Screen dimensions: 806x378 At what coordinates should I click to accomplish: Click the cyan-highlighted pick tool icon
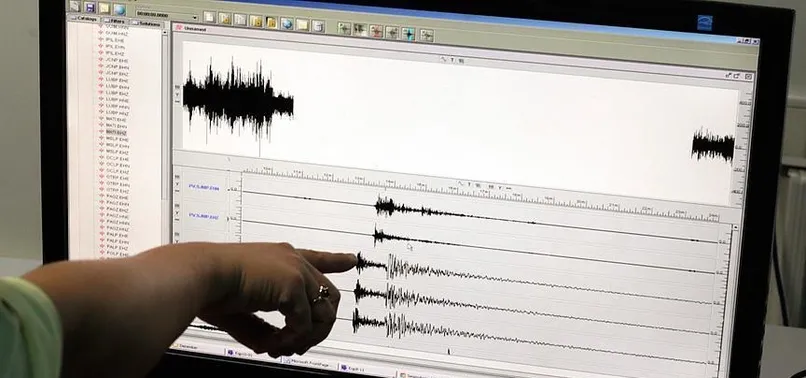(x=409, y=33)
